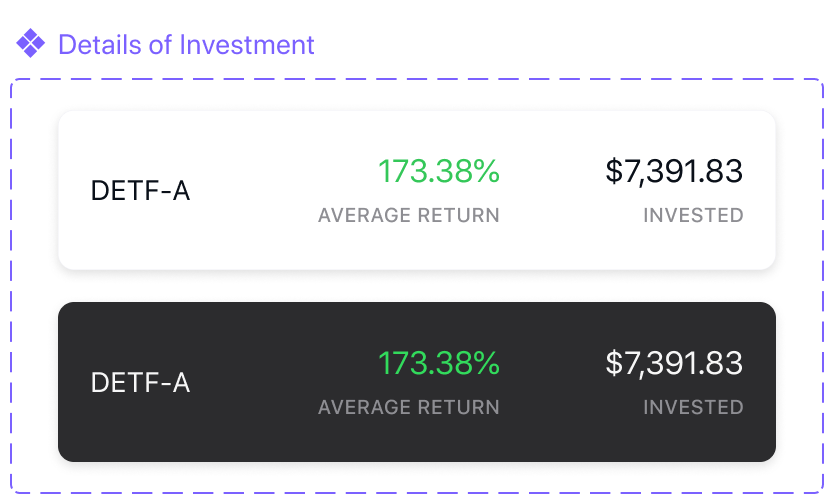Click INVESTED label in light card
The height and width of the screenshot is (504, 834).
tap(694, 215)
